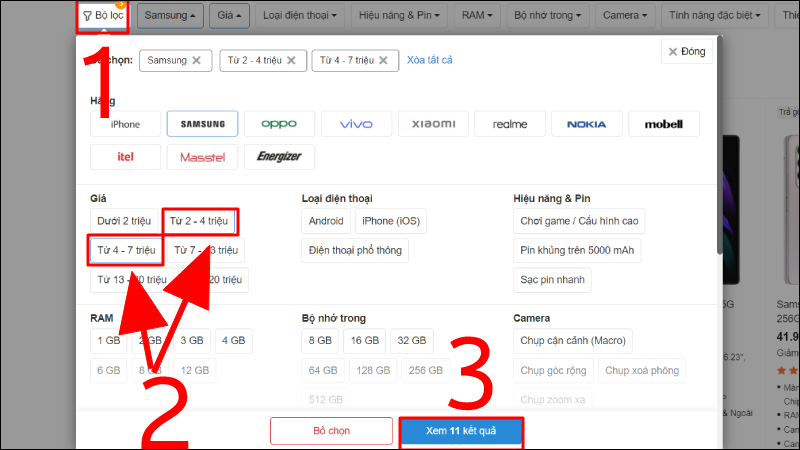The height and width of the screenshot is (450, 800).
Task: Choose 16 GB internal storage
Action: click(364, 341)
